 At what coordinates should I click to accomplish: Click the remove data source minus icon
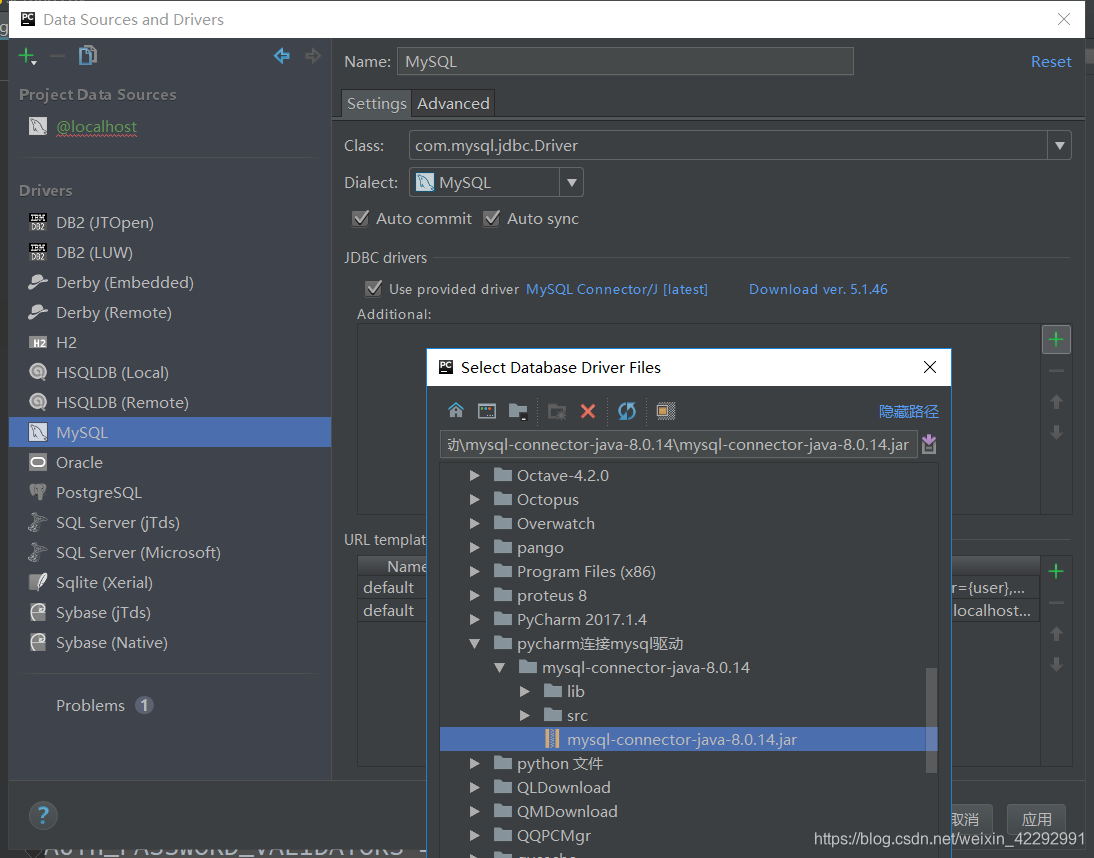point(58,56)
